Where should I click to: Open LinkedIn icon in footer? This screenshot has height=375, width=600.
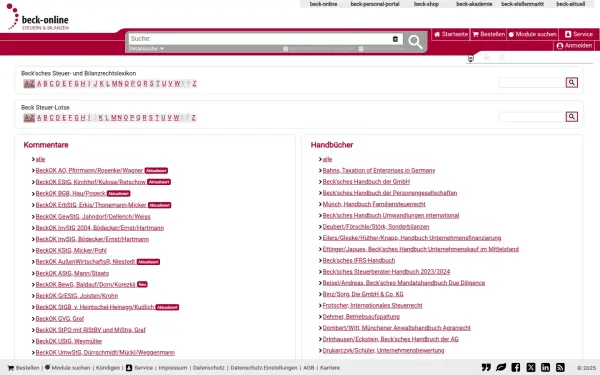[x=546, y=367]
